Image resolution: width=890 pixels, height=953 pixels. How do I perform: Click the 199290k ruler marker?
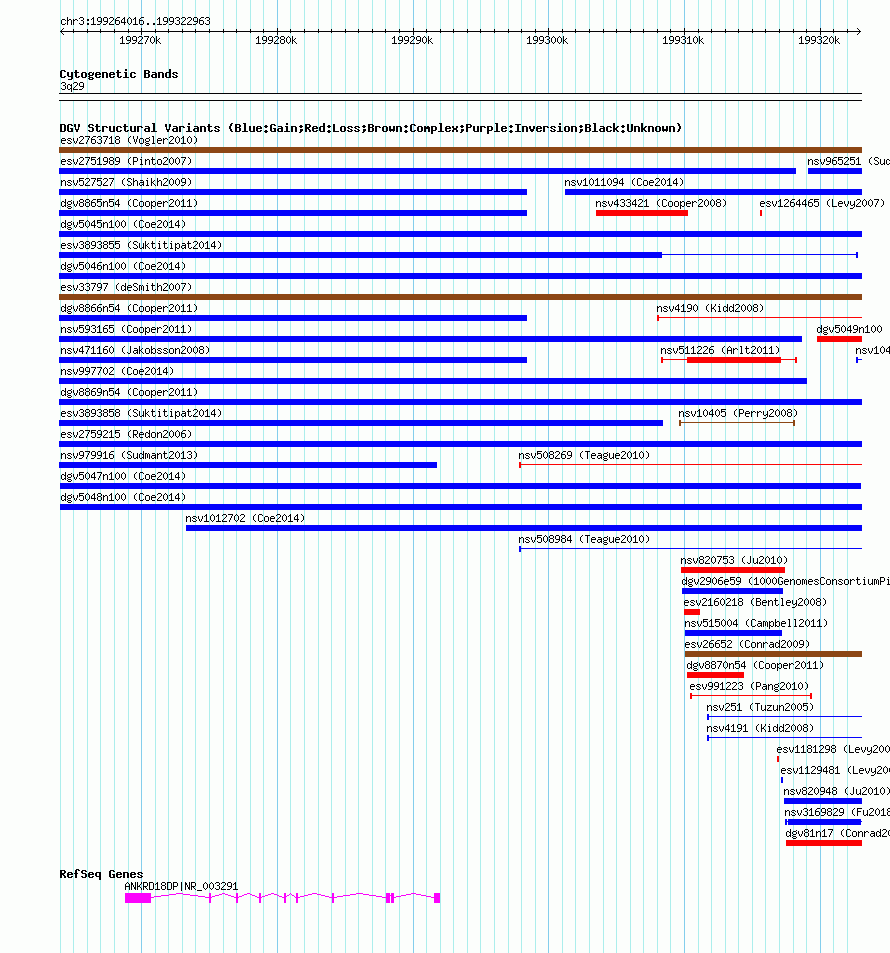point(412,40)
